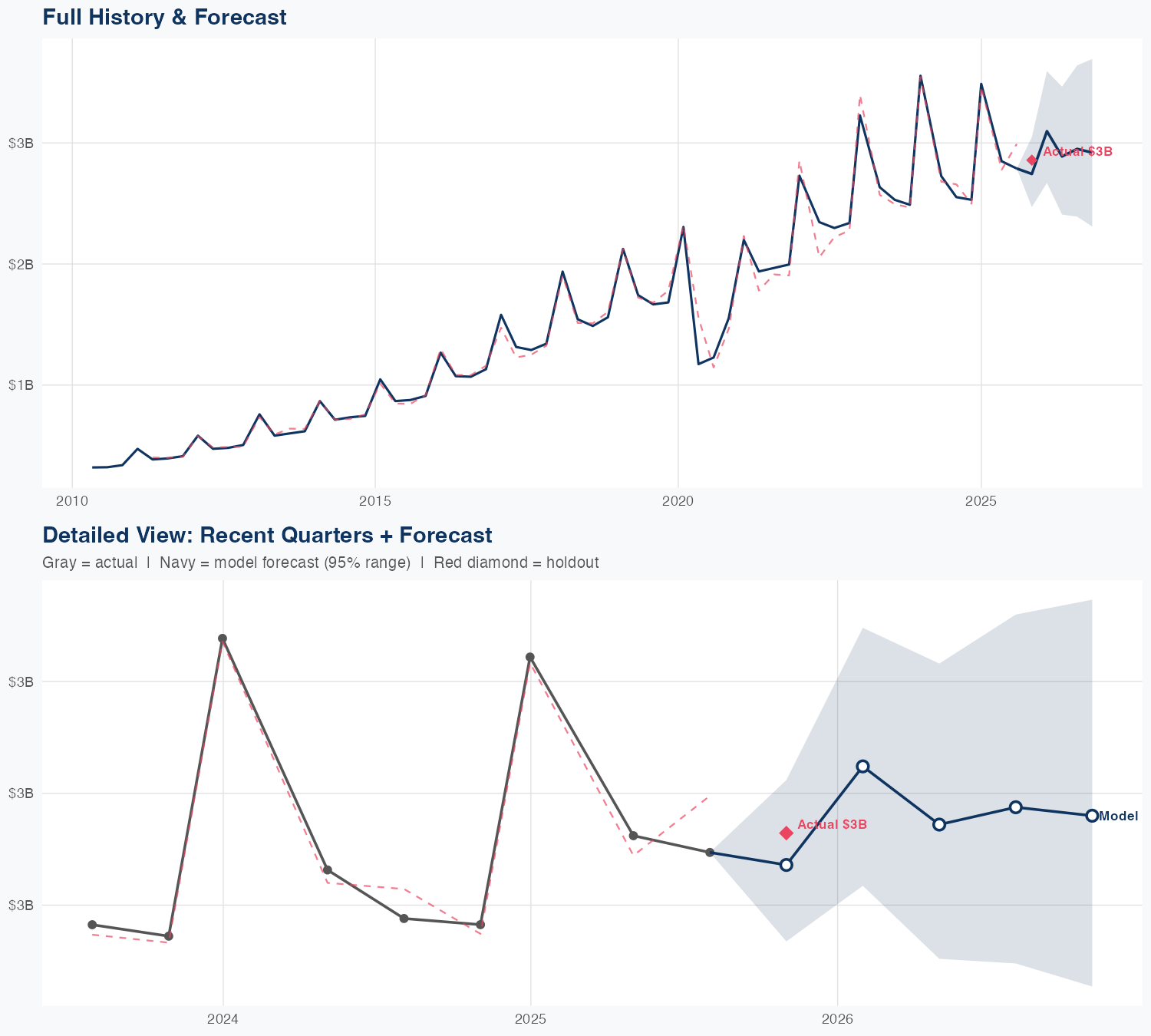The width and height of the screenshot is (1151, 1036).
Task: Click the gray actual peak point at 2025 in Detailed View
Action: coord(530,657)
